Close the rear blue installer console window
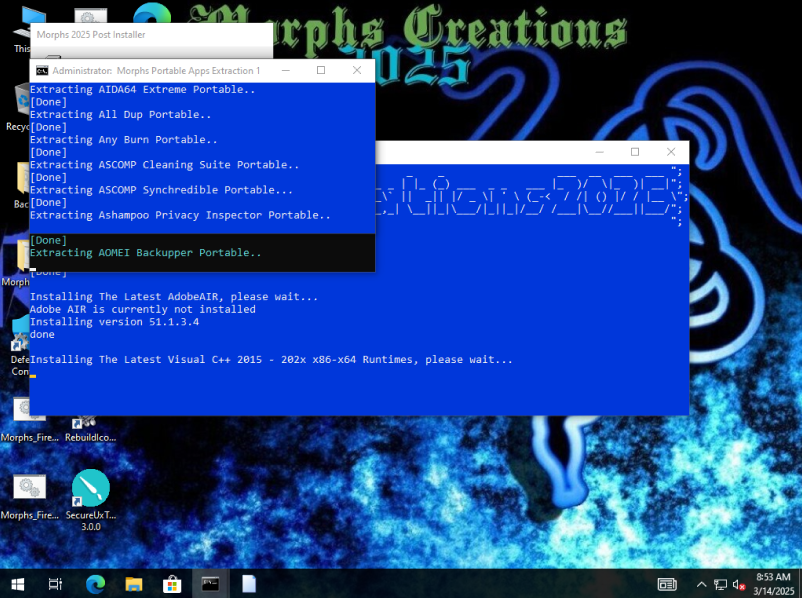This screenshot has width=802, height=598. click(671, 152)
